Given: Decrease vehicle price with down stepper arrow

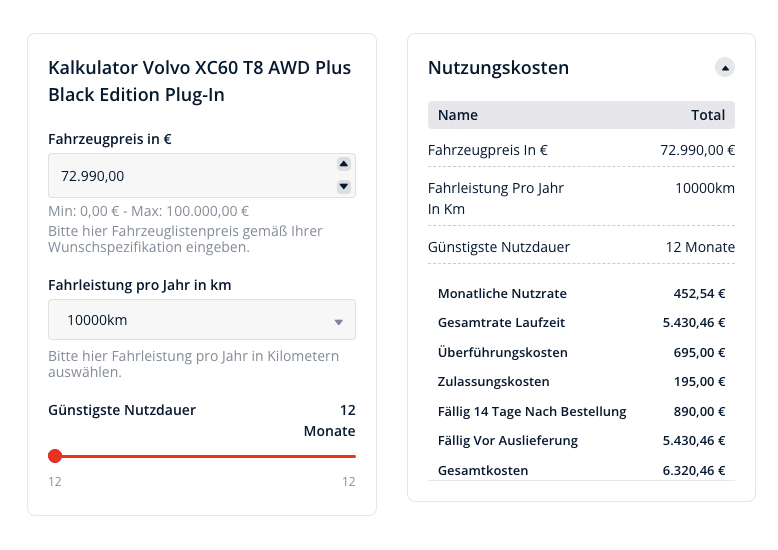Looking at the screenshot, I should pos(344,187).
